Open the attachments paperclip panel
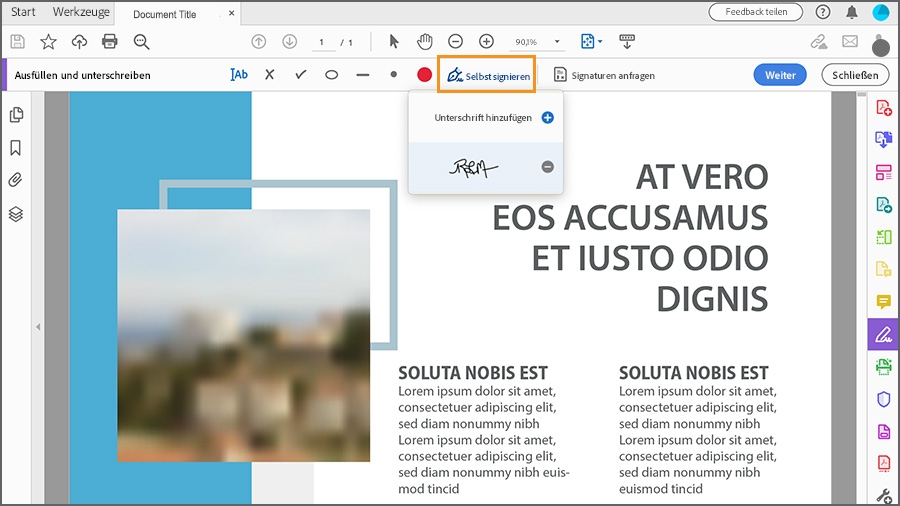Viewport: 900px width, 506px height. (x=16, y=180)
